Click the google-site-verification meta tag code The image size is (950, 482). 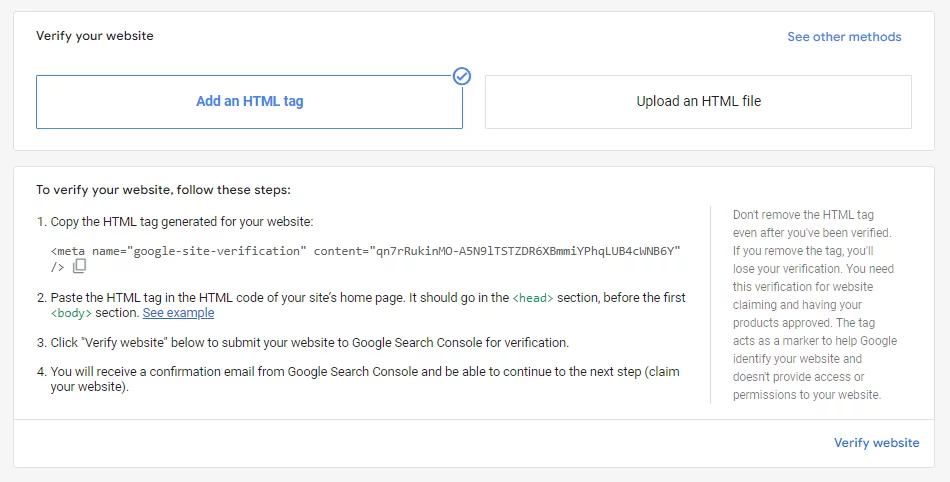click(366, 259)
